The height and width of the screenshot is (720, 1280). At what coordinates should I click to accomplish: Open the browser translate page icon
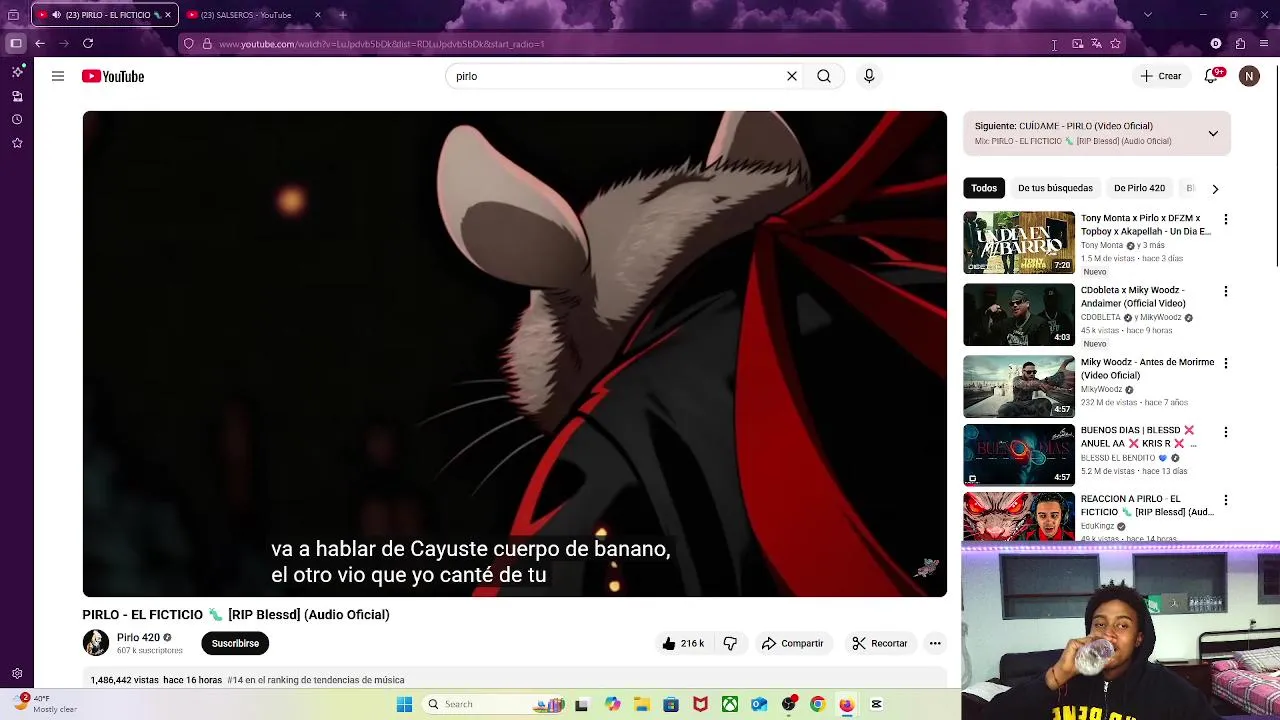coord(1096,43)
